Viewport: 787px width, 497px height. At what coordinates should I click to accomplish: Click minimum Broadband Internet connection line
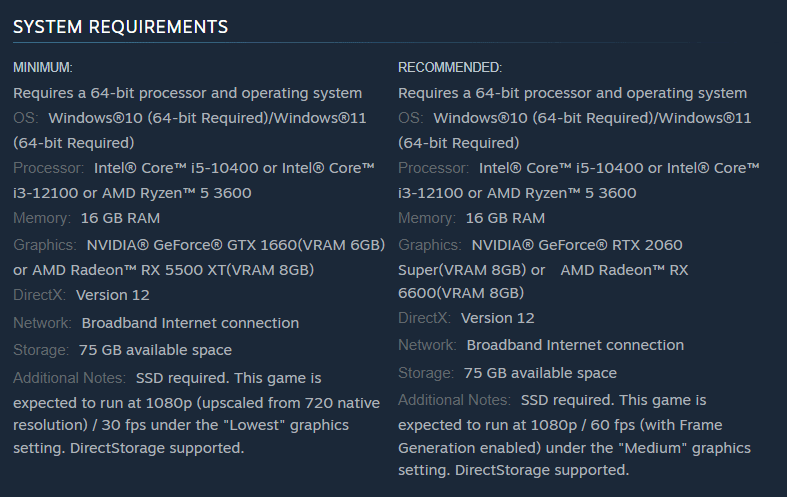click(x=156, y=323)
